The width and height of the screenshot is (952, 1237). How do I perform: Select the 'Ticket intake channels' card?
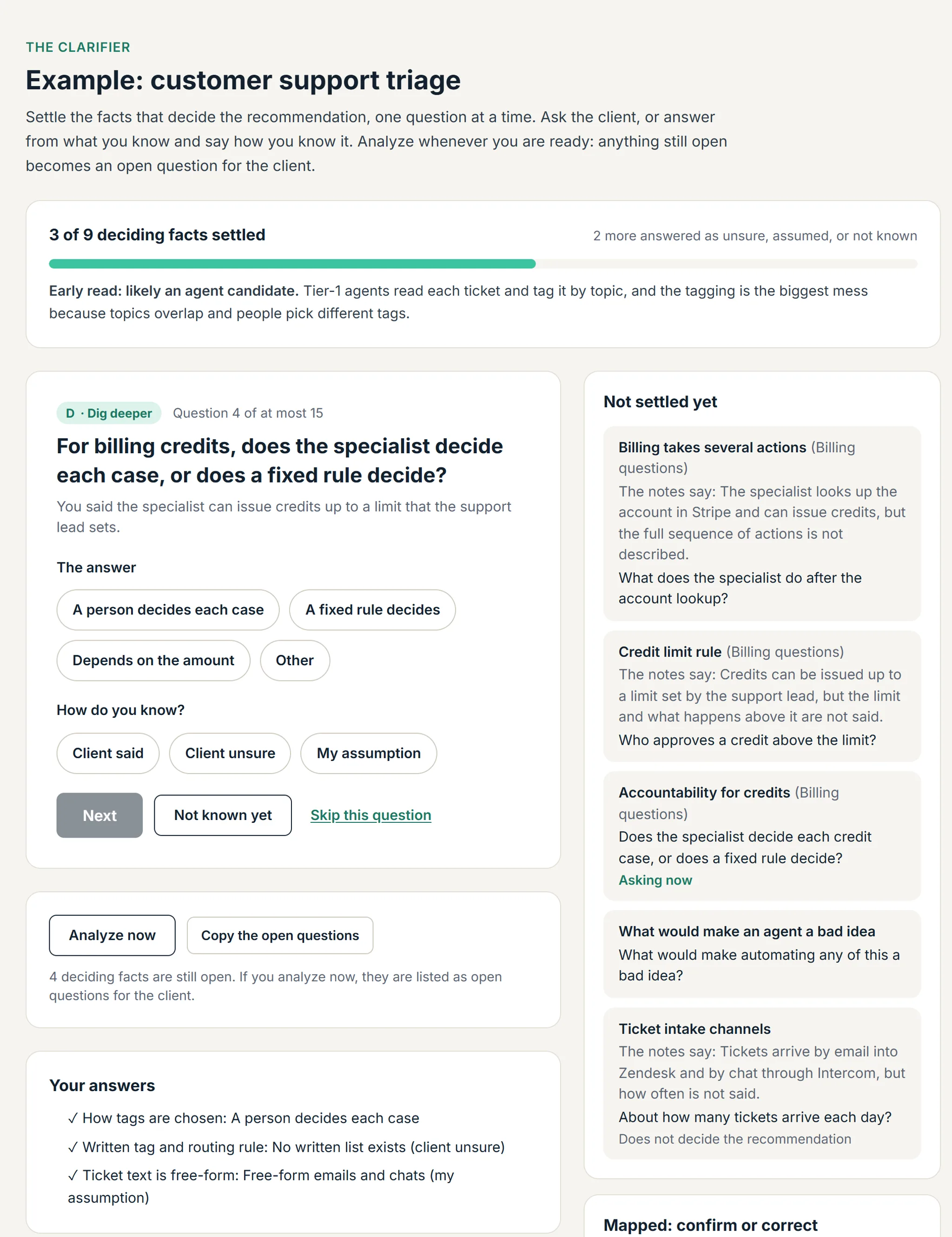[762, 1084]
